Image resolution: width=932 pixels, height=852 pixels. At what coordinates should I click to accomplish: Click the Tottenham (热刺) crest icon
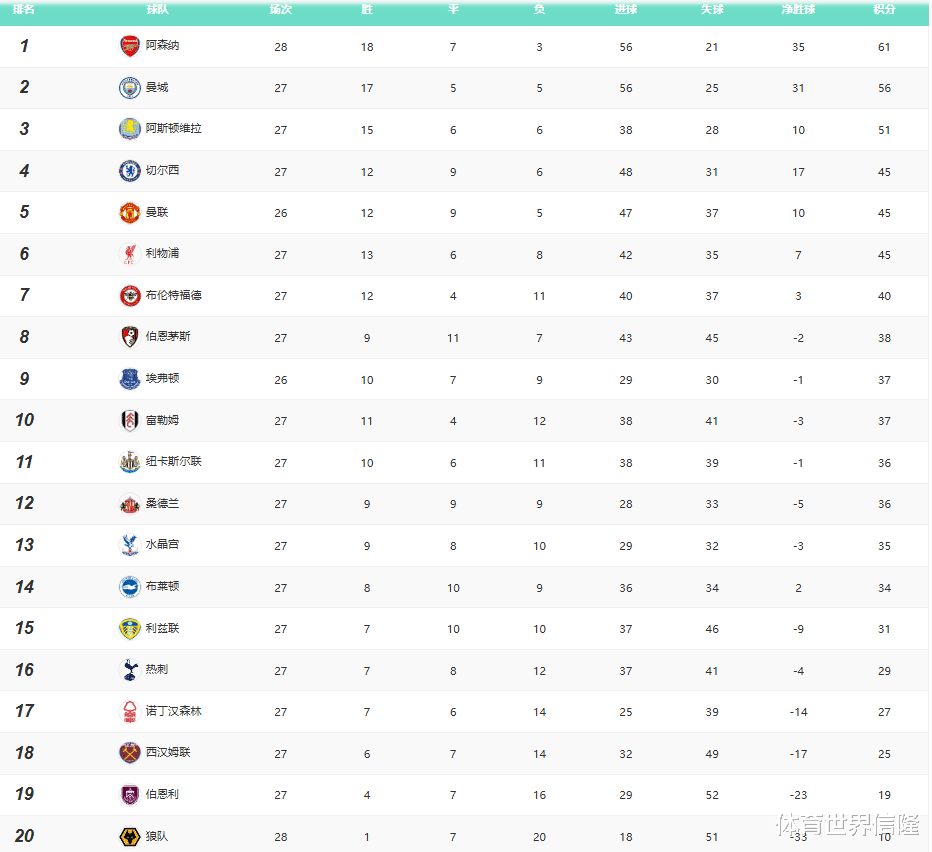tap(130, 670)
